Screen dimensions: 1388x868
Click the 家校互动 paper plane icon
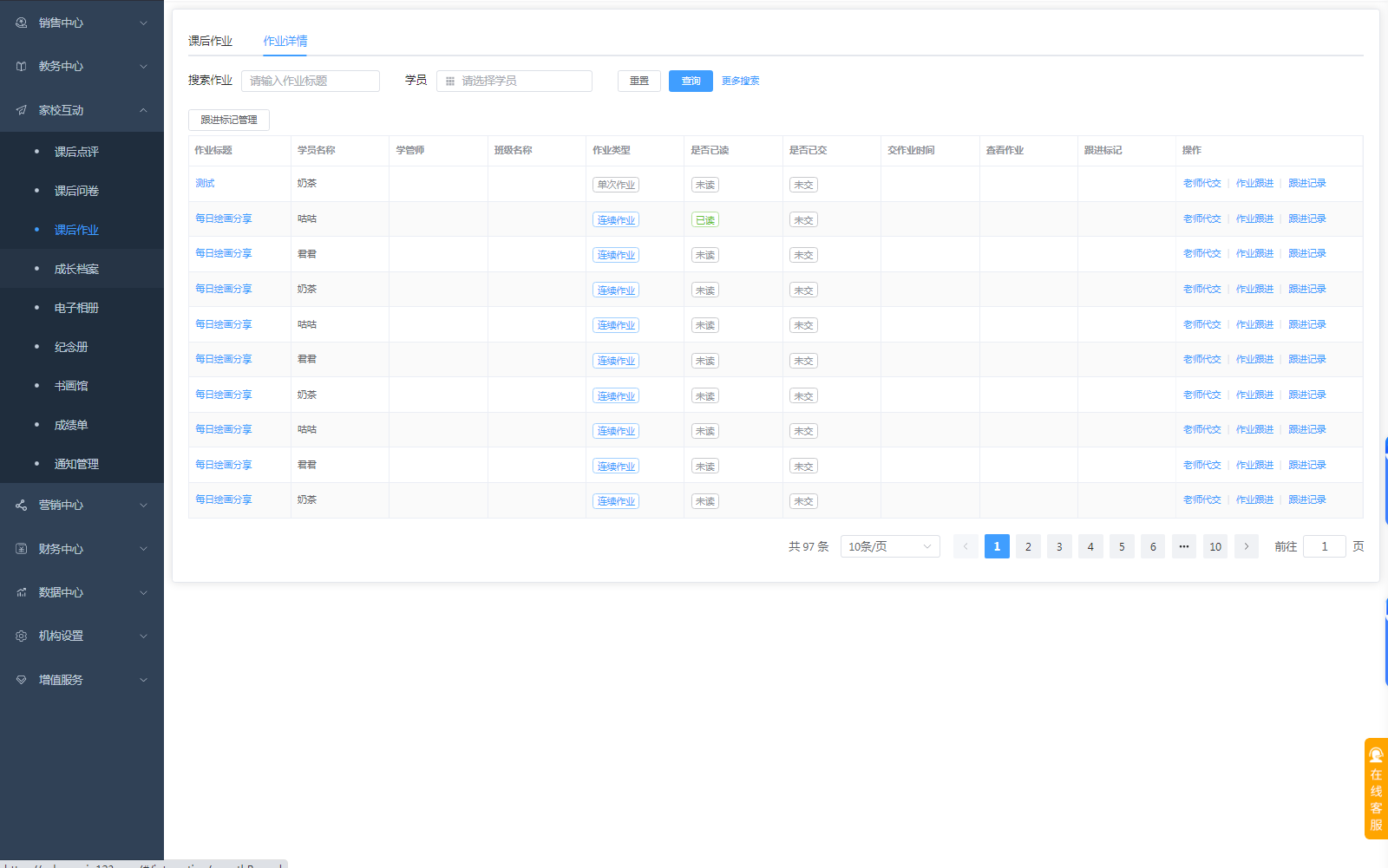pos(21,110)
